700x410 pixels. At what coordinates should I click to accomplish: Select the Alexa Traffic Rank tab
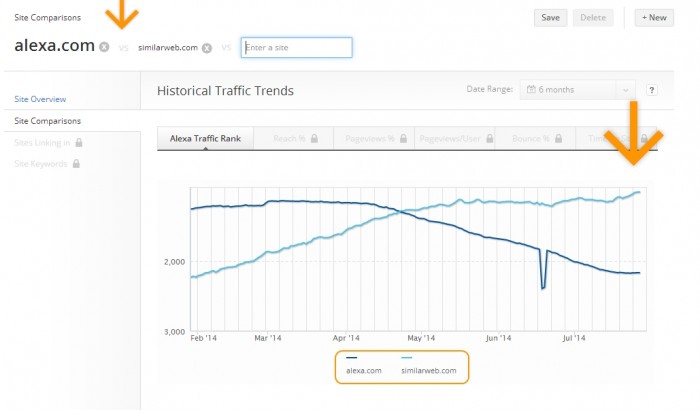pos(205,139)
